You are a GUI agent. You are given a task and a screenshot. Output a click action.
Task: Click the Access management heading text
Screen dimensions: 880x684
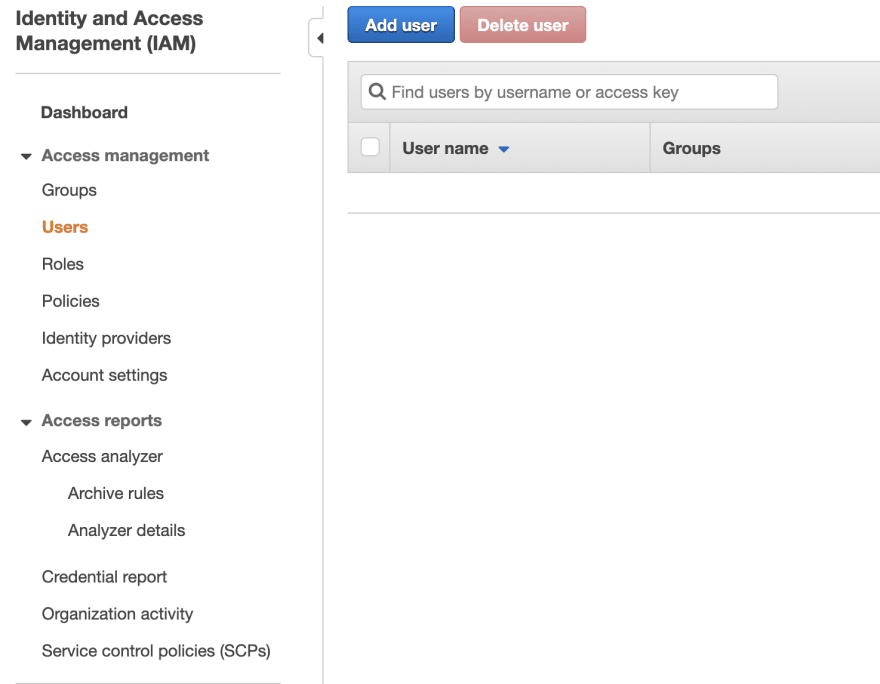pyautogui.click(x=125, y=155)
